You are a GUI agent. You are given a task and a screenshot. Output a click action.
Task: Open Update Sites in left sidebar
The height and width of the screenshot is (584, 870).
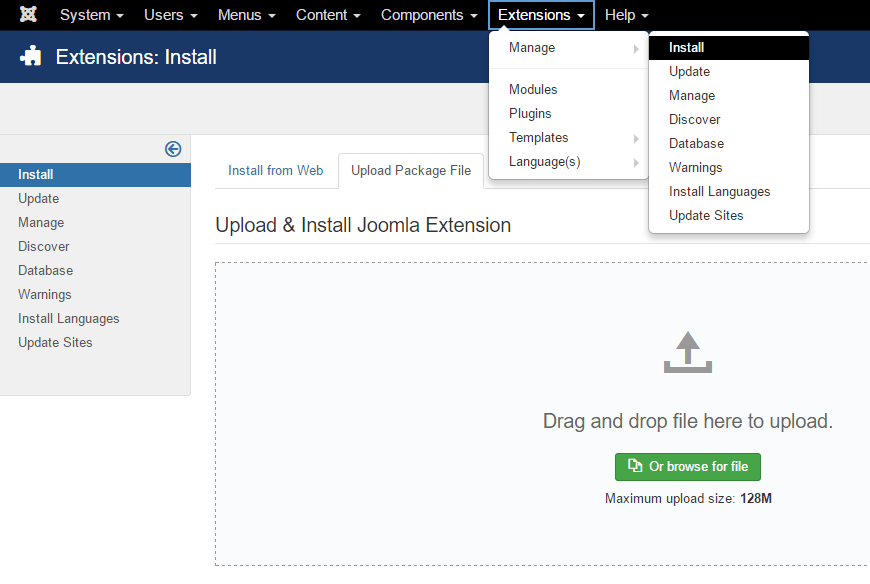[95, 343]
